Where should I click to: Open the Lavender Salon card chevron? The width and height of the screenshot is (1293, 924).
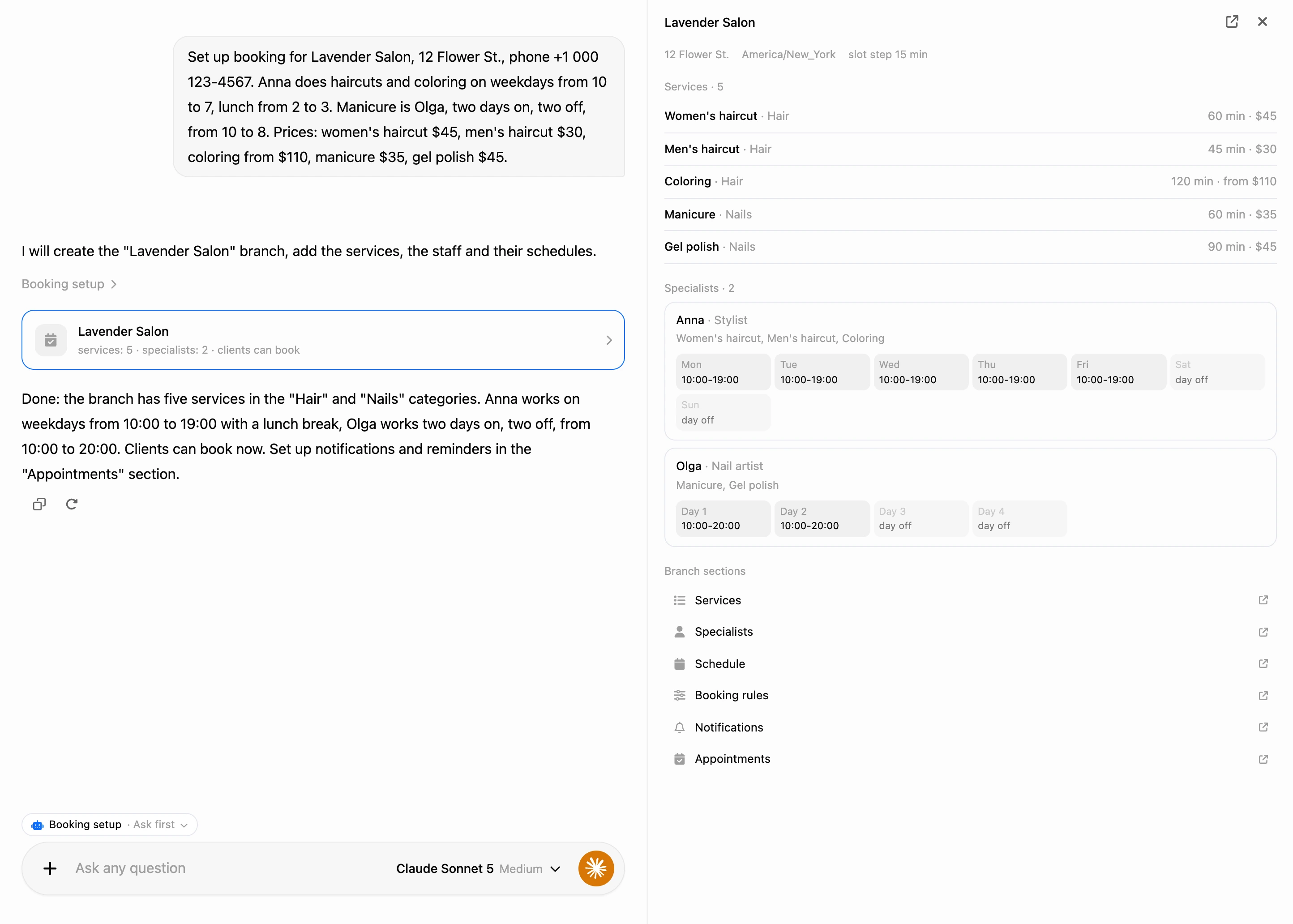[x=609, y=340]
